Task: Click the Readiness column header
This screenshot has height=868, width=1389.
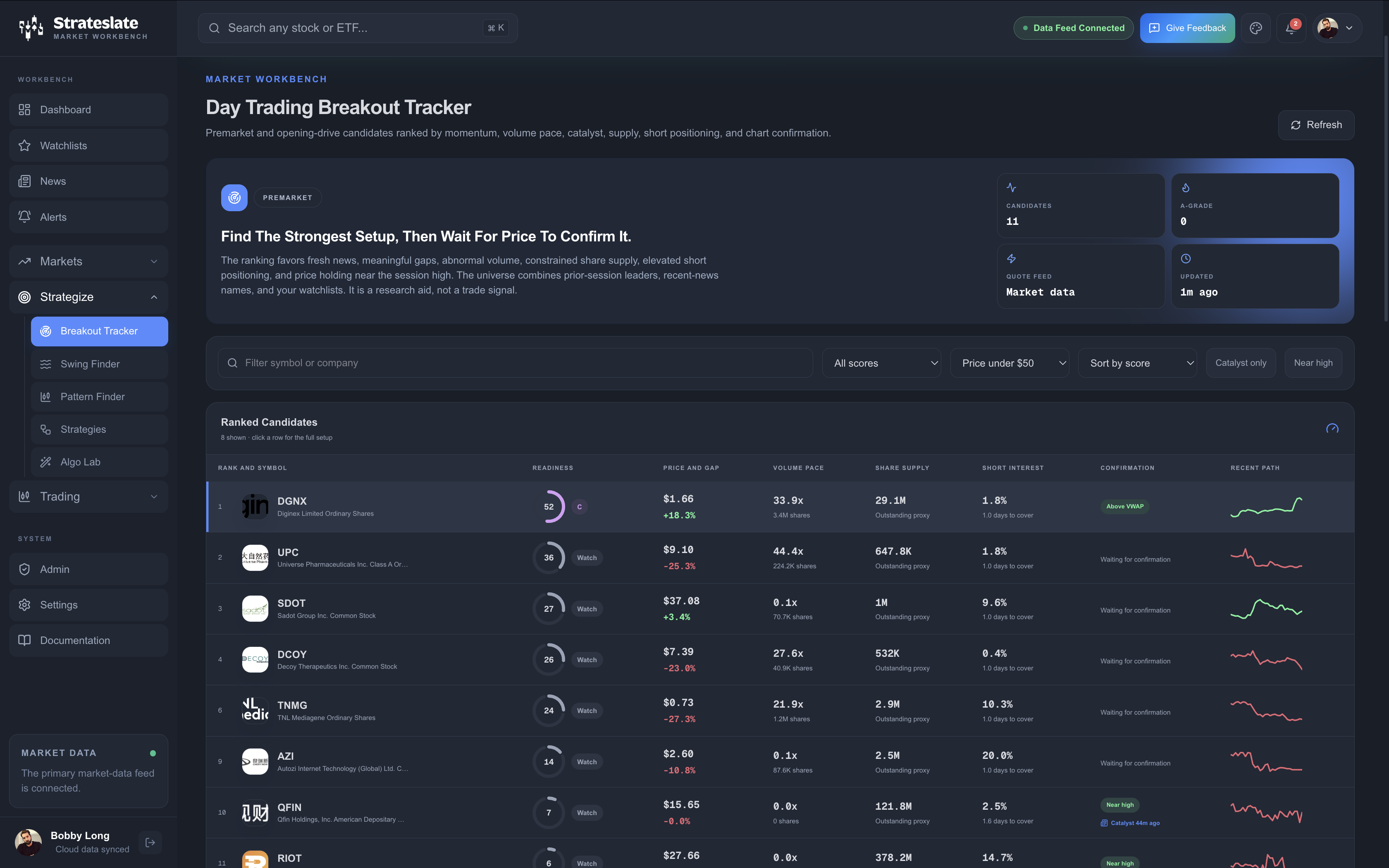Action: (x=552, y=468)
